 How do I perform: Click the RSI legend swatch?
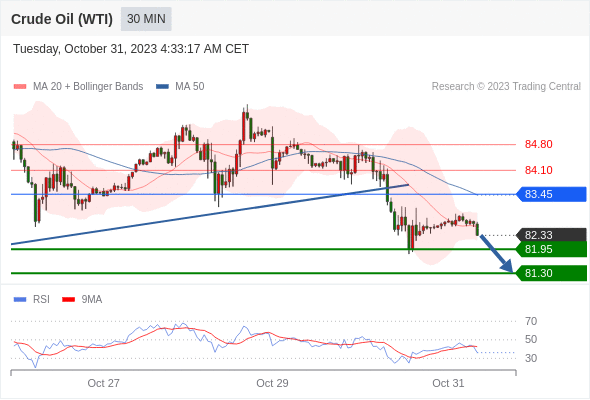(20, 300)
